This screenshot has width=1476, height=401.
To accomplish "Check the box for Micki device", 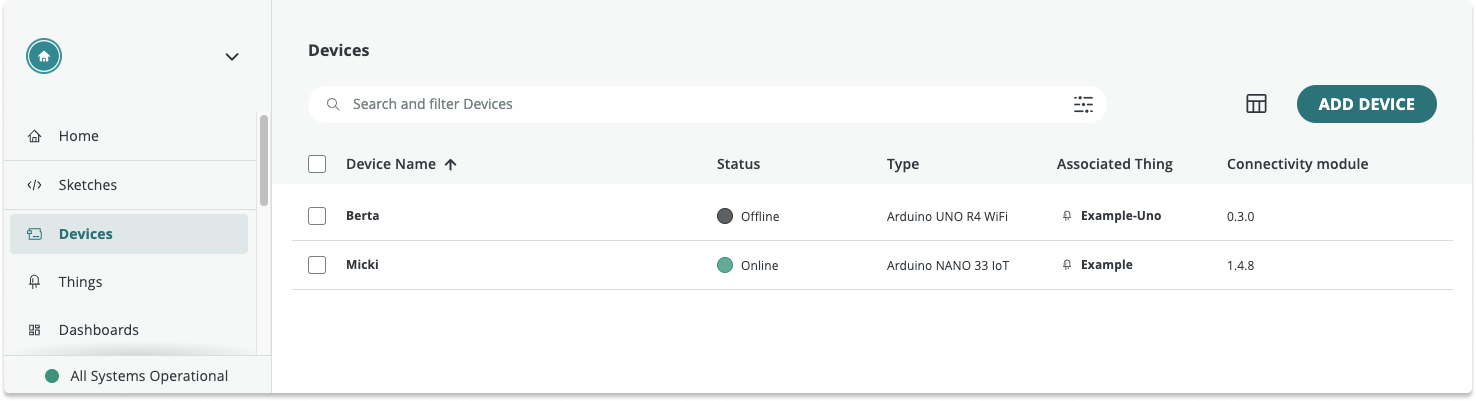I will click(317, 265).
